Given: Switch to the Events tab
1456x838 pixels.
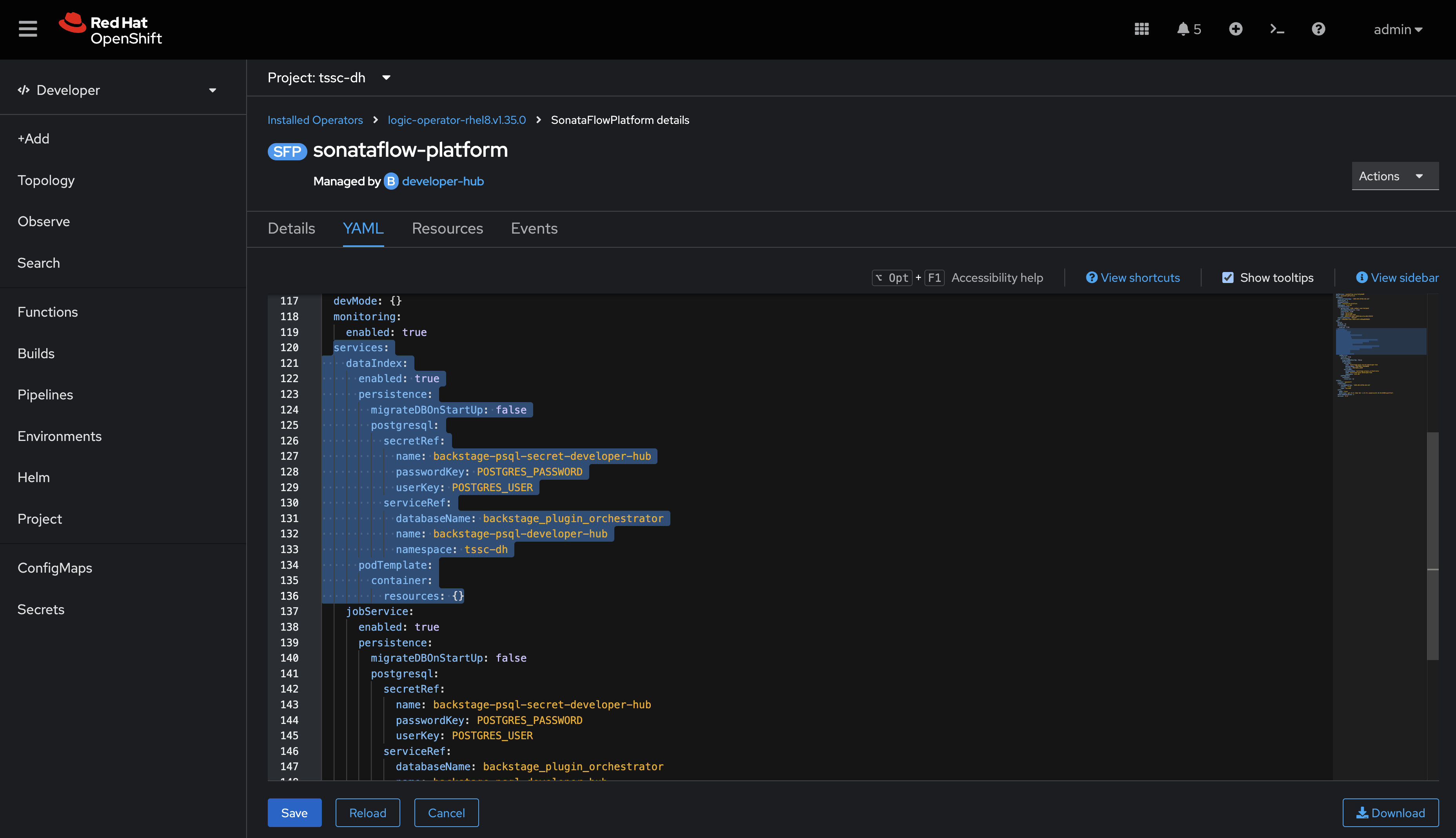Looking at the screenshot, I should point(534,229).
